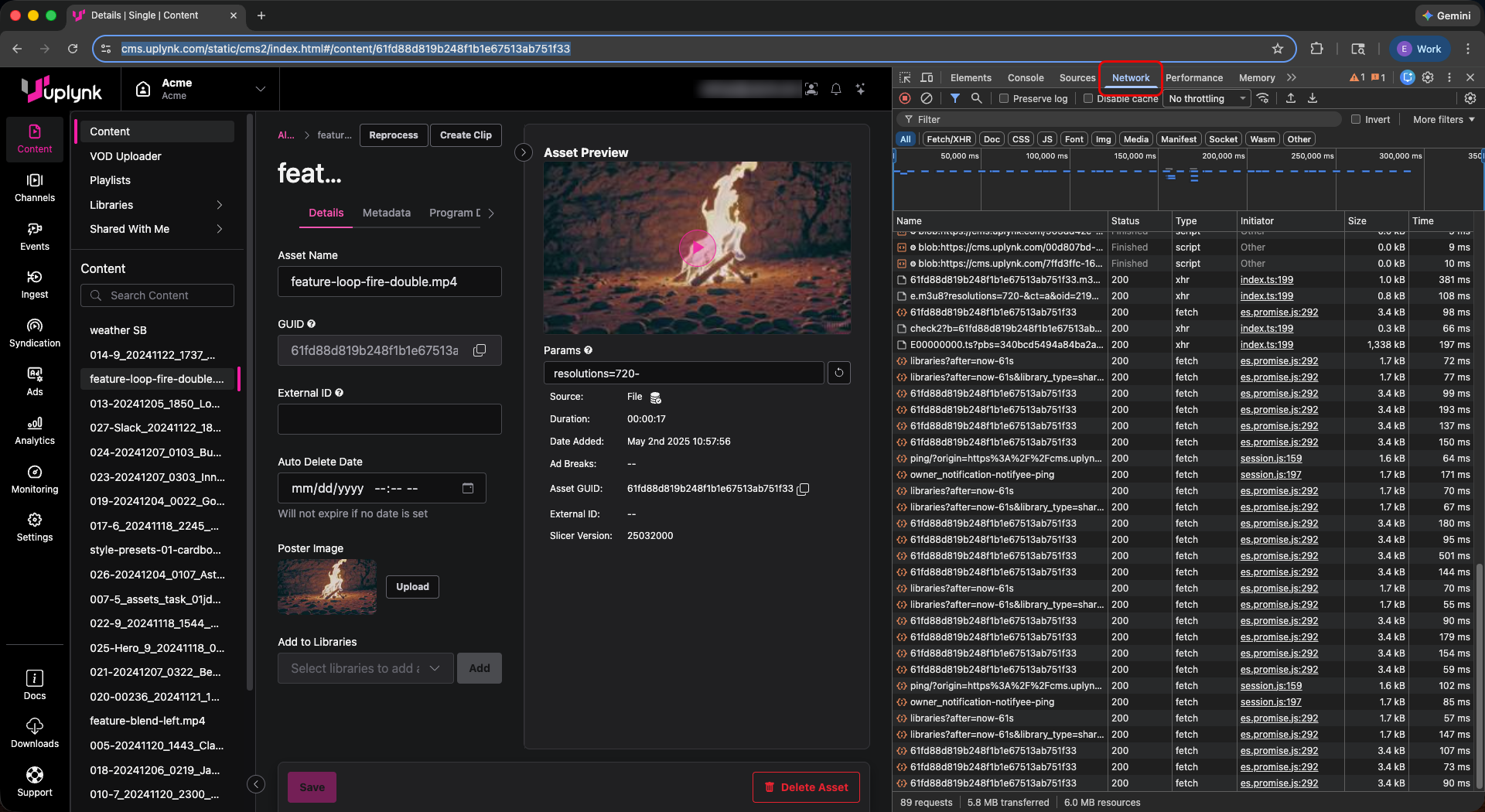Open Analytics from left sidebar
The width and height of the screenshot is (1485, 812).
pyautogui.click(x=35, y=431)
